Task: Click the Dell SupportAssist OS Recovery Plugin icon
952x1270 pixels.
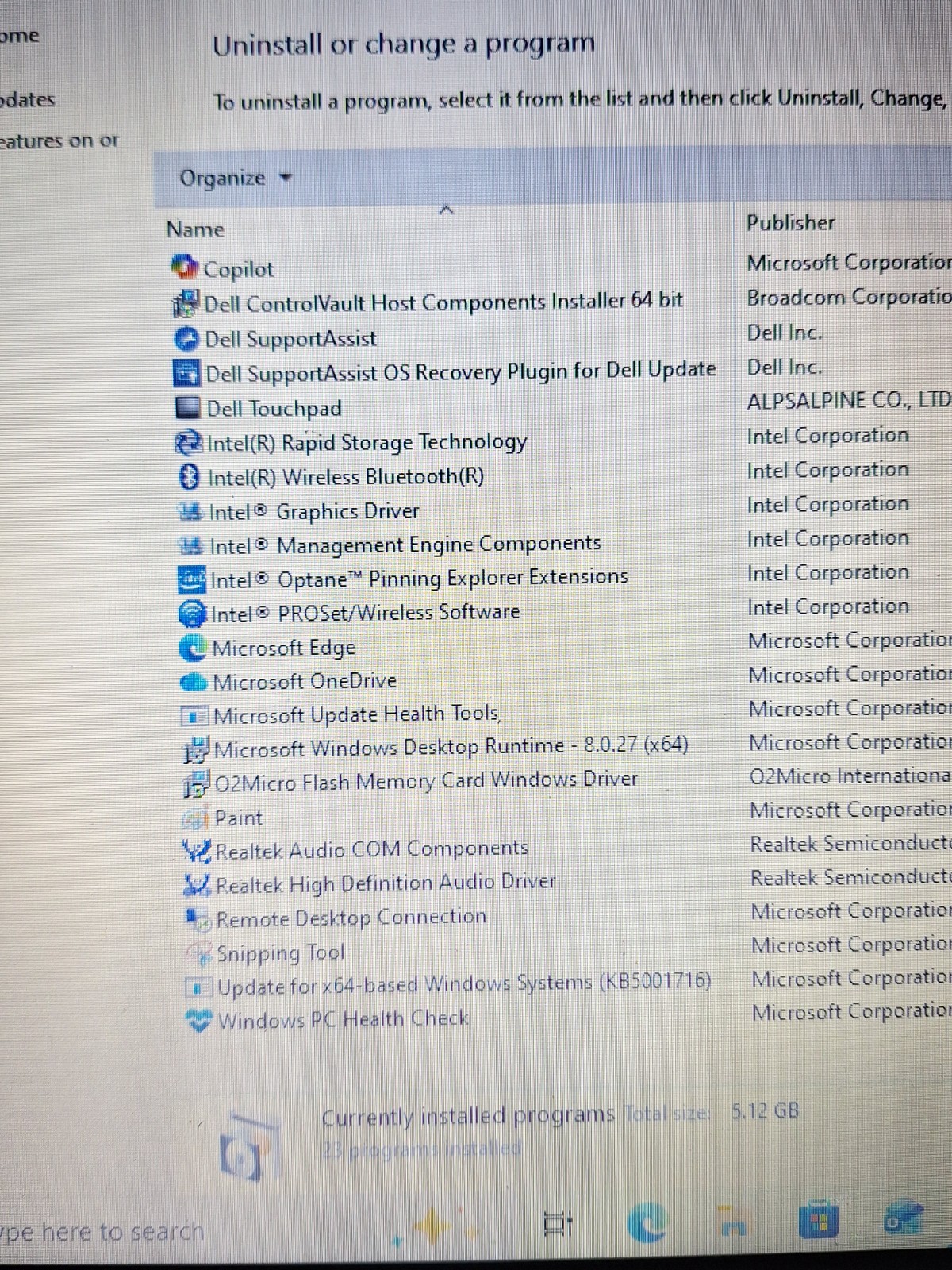Action: click(187, 373)
